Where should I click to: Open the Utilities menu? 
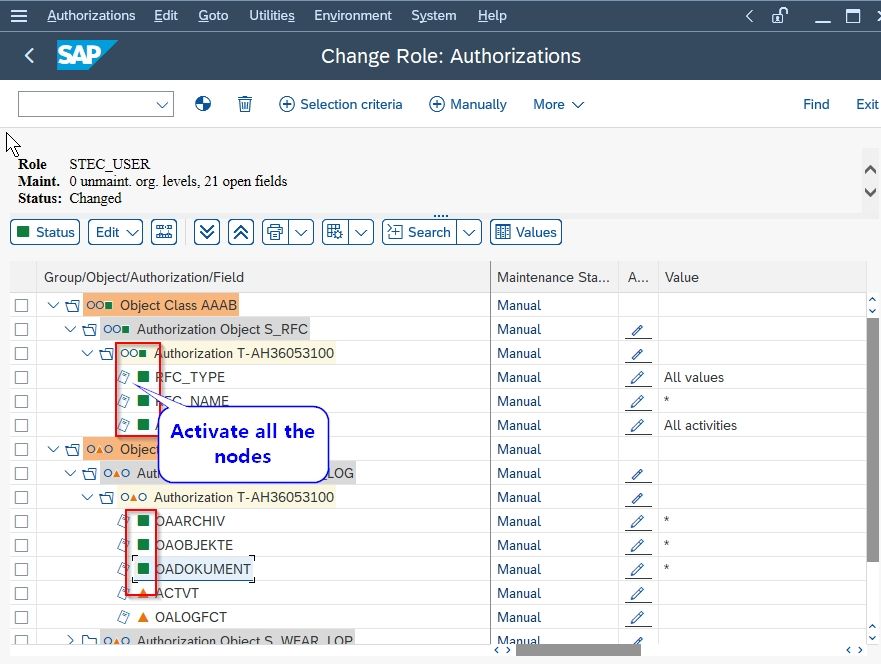point(272,16)
